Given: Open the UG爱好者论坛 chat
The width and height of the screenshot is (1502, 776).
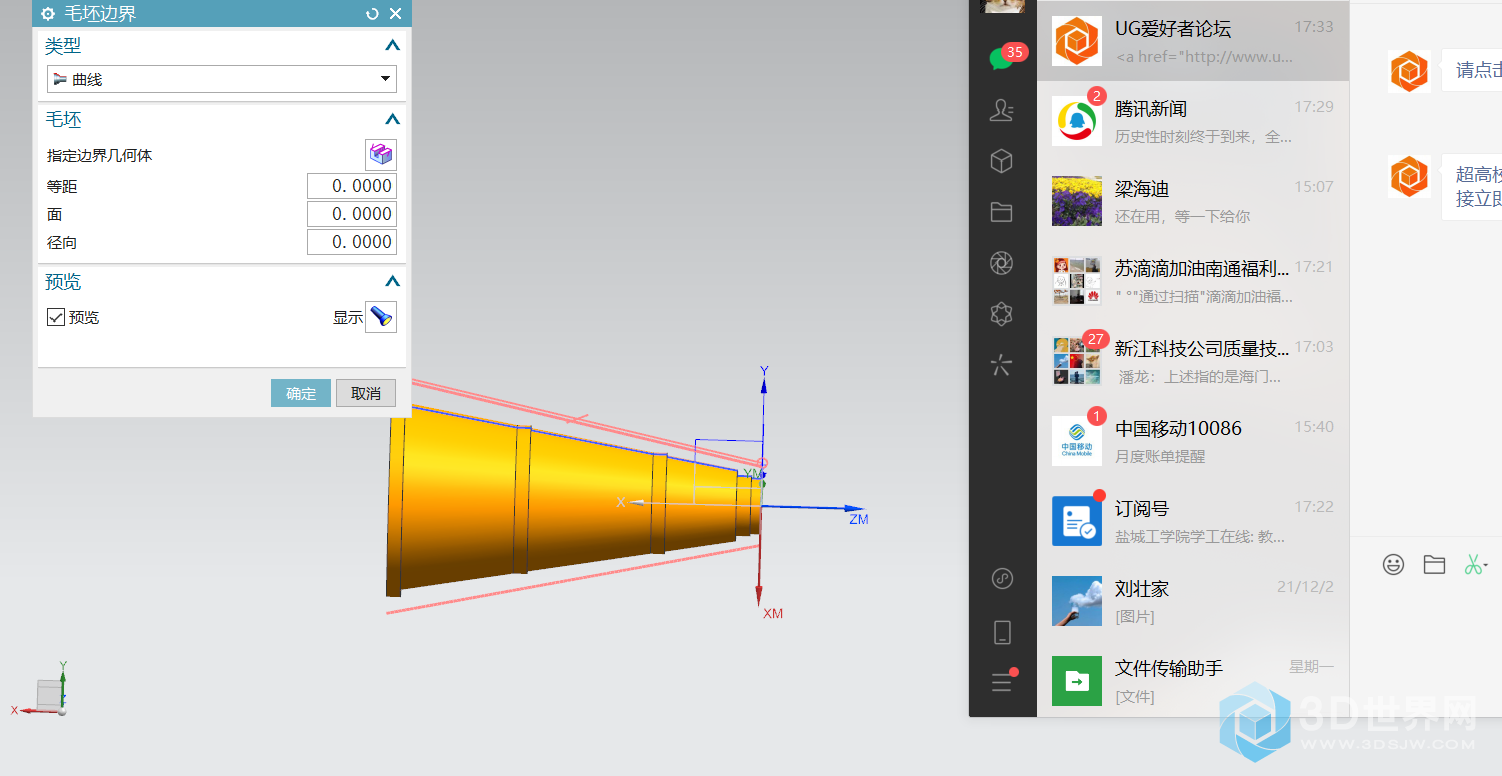Looking at the screenshot, I should 1193,41.
